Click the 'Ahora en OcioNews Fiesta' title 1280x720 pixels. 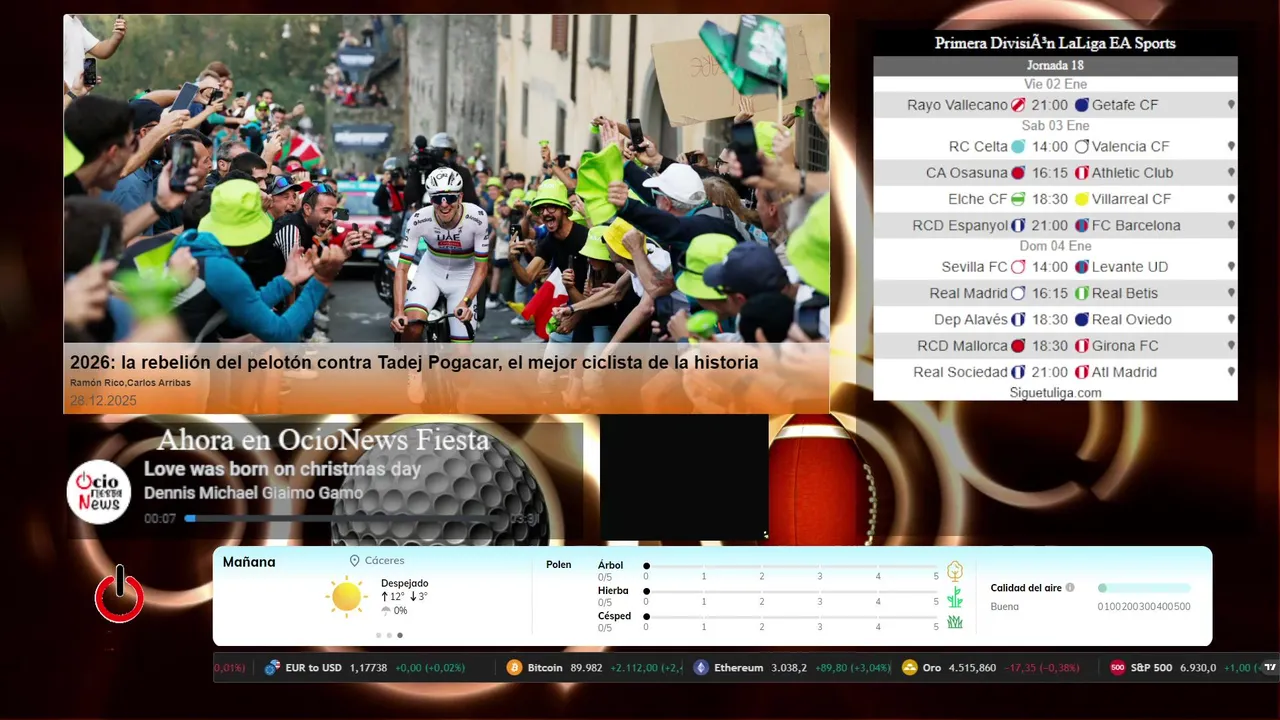pos(323,440)
